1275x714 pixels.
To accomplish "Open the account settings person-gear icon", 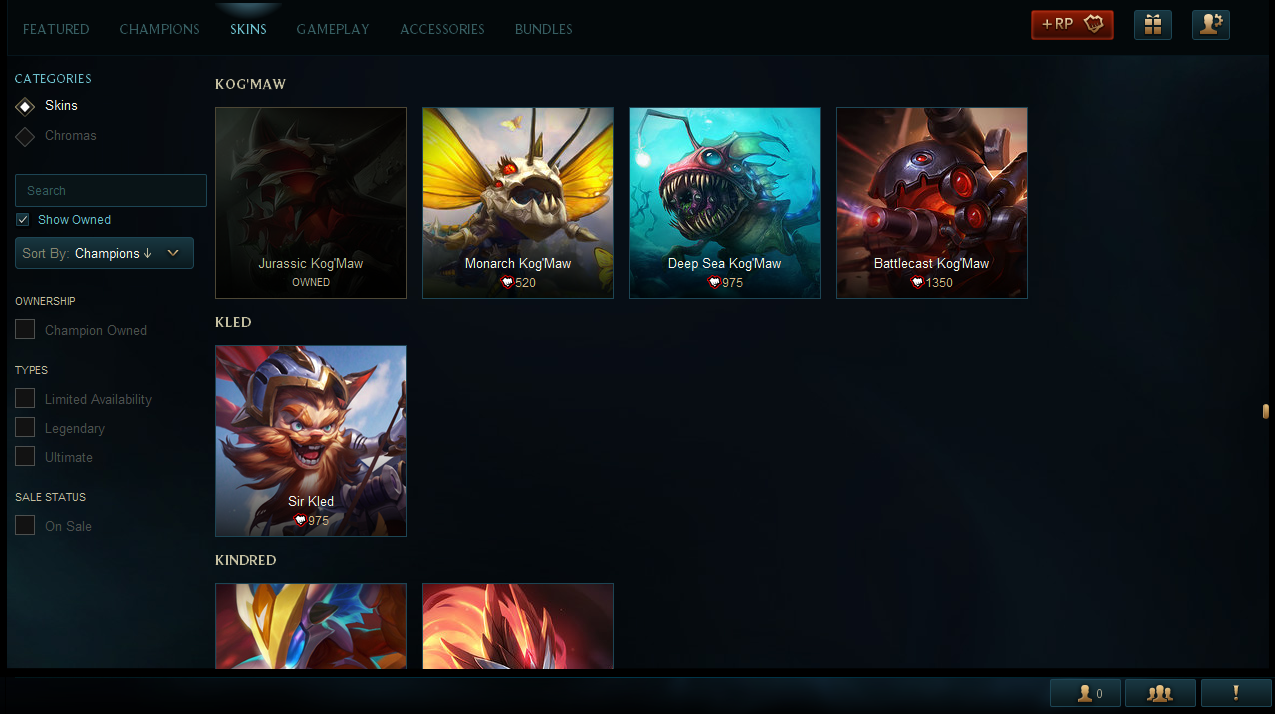I will pos(1211,25).
